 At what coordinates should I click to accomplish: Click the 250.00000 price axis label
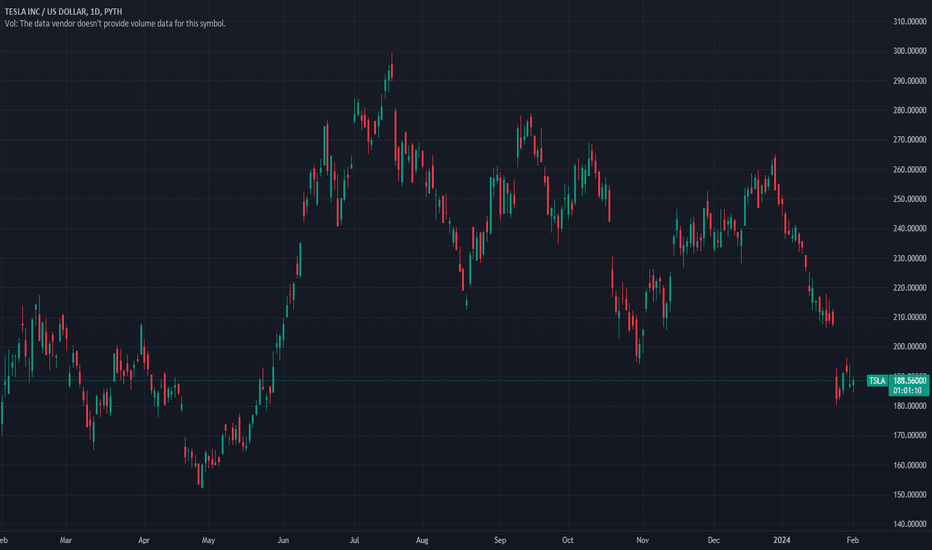click(x=909, y=199)
